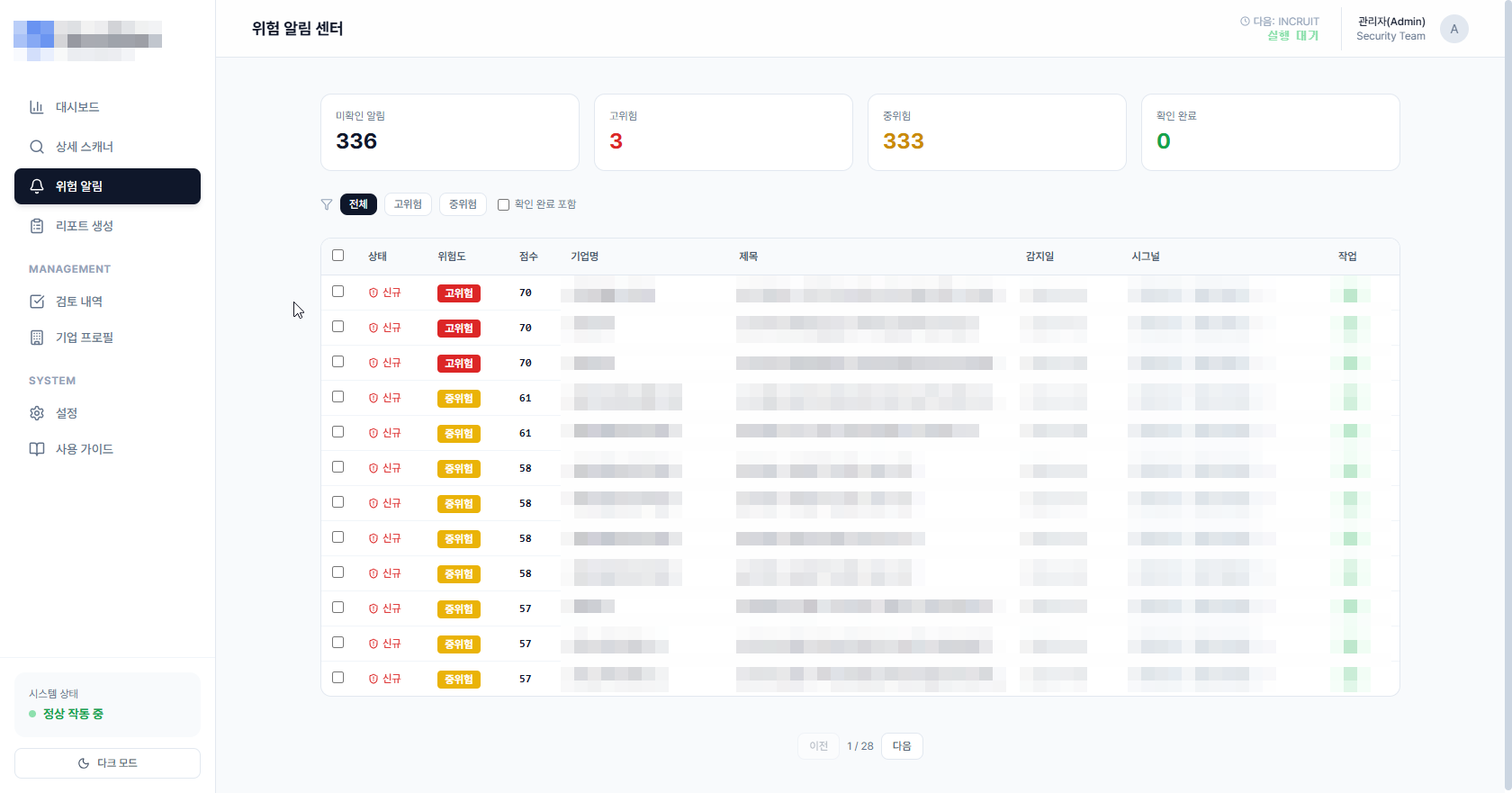Open the 기업 프로필 building icon
The height and width of the screenshot is (793, 1512).
point(37,338)
